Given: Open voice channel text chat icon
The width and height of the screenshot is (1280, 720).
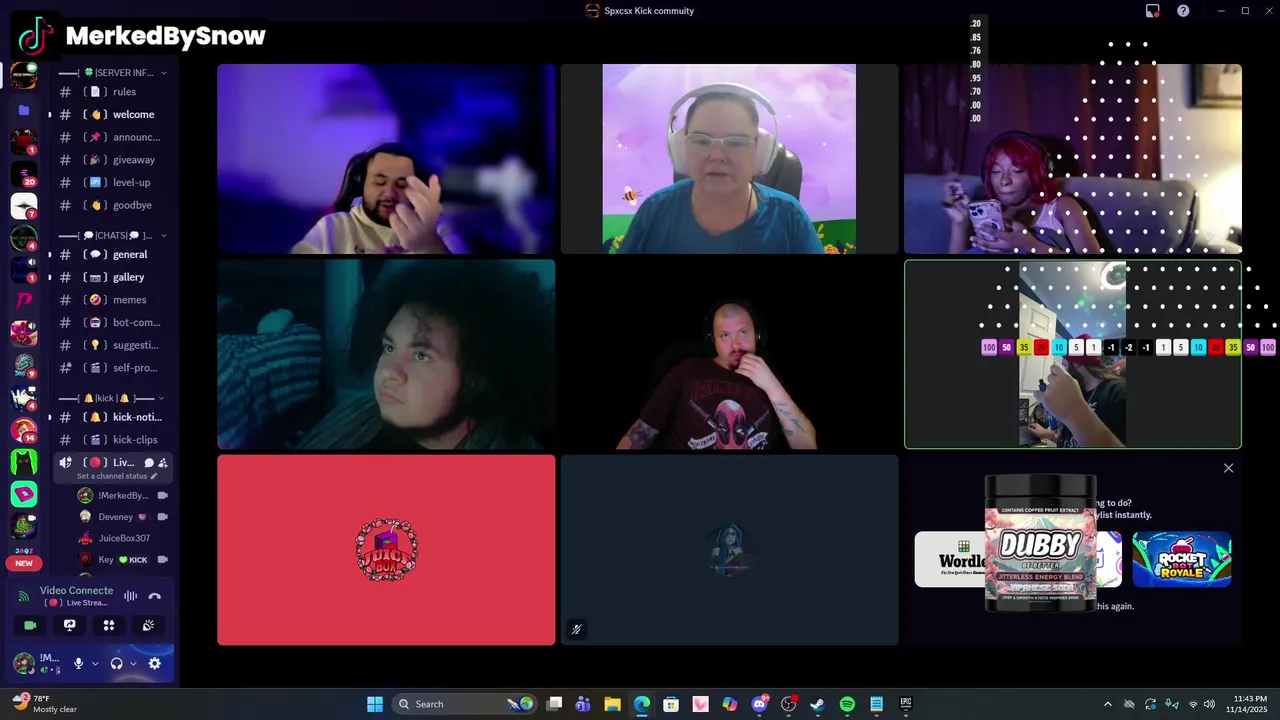Looking at the screenshot, I should tap(149, 463).
